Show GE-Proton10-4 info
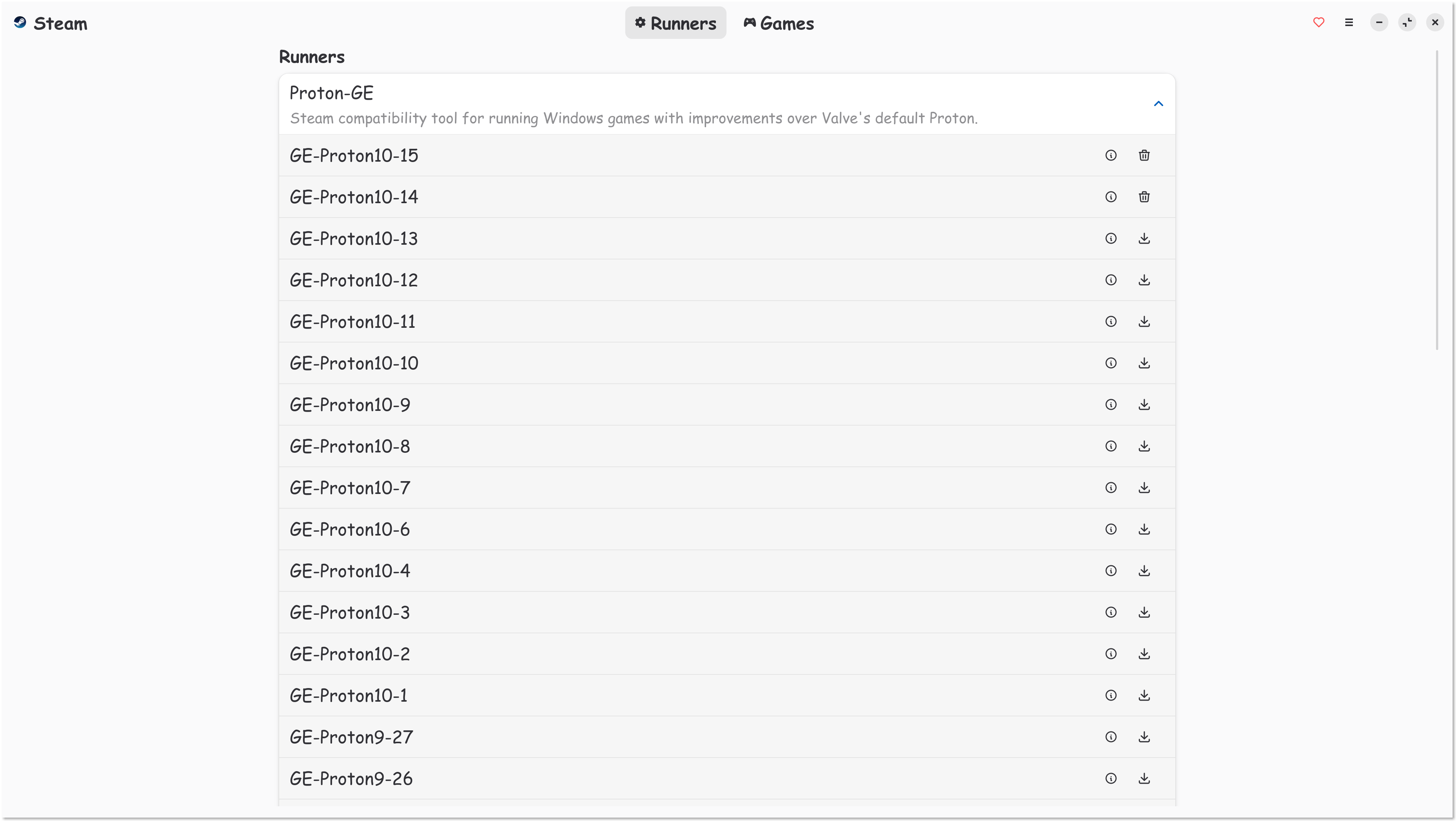This screenshot has width=1456, height=821. pyautogui.click(x=1111, y=570)
